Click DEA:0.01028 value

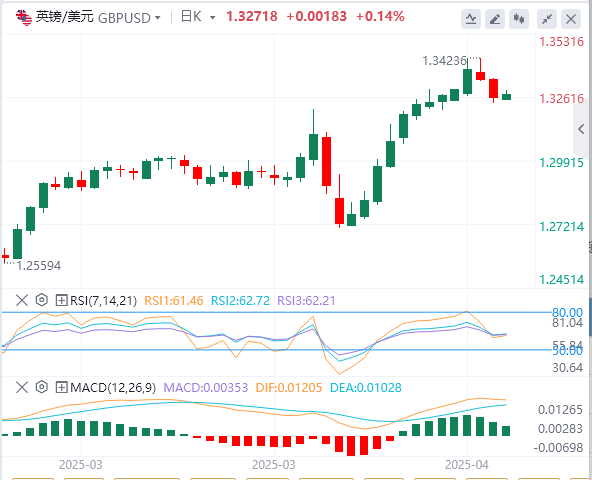click(365, 387)
